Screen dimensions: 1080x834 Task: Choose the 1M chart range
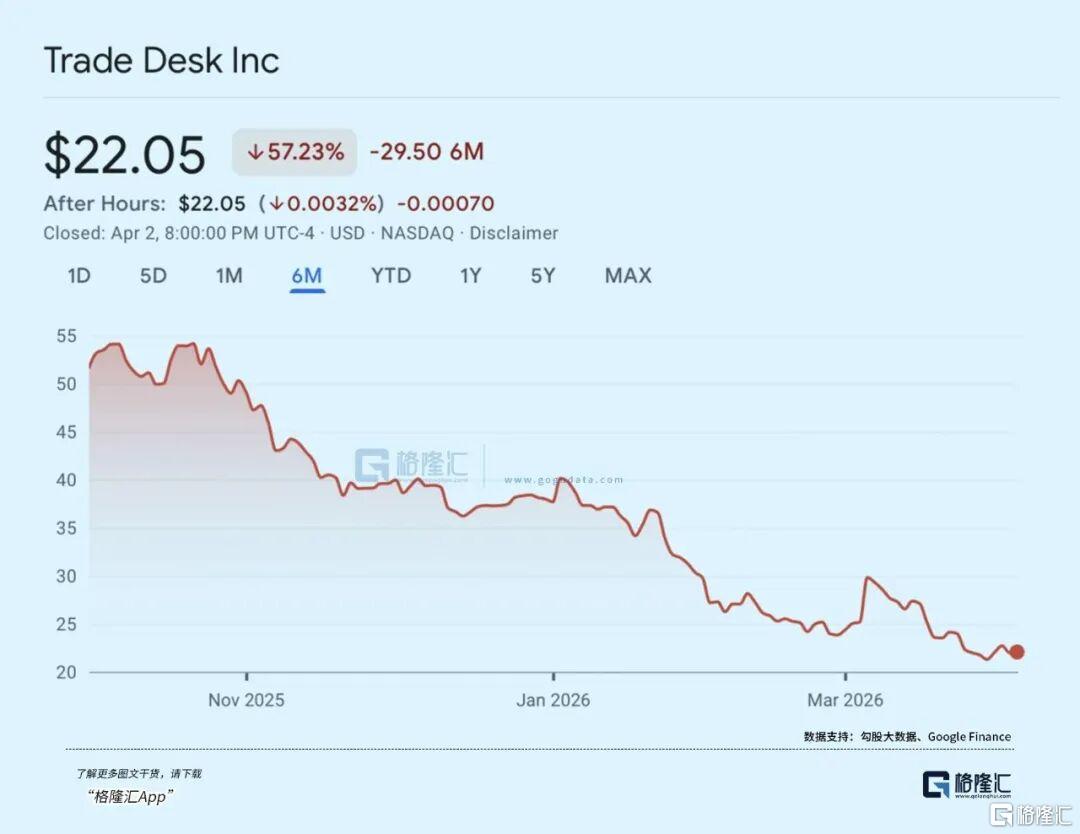[229, 276]
